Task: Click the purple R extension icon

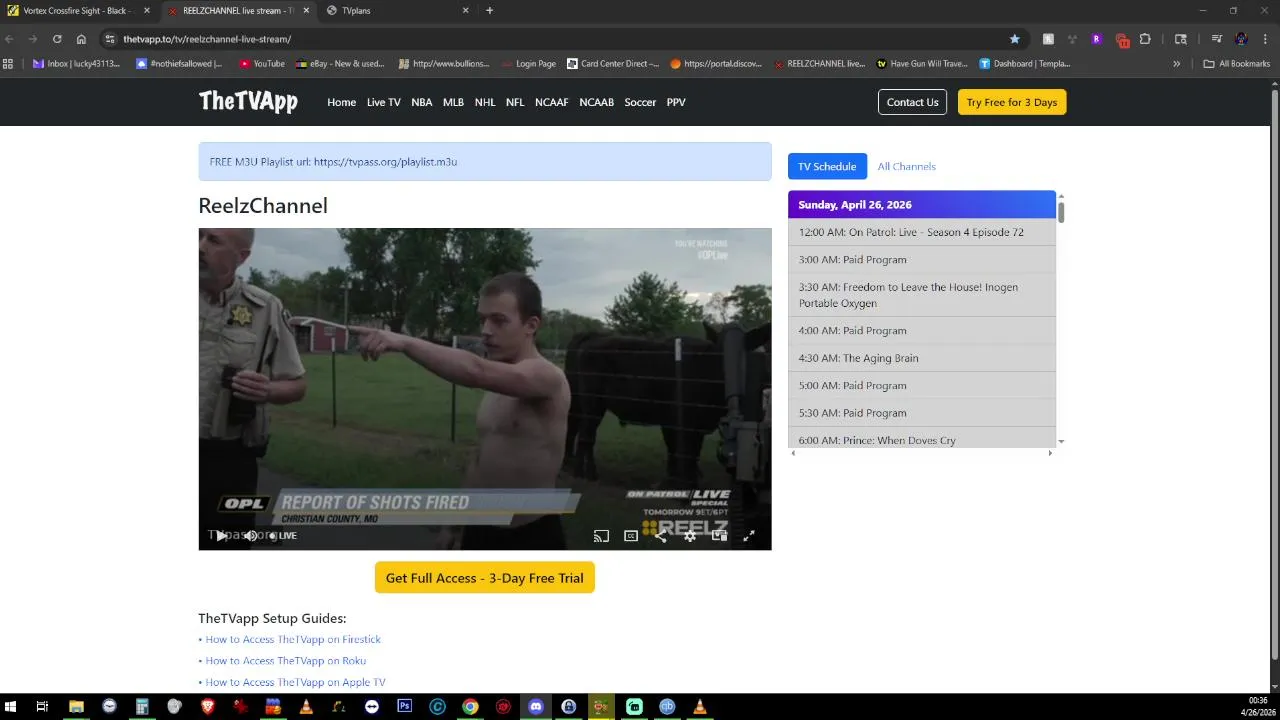Action: coord(1097,39)
